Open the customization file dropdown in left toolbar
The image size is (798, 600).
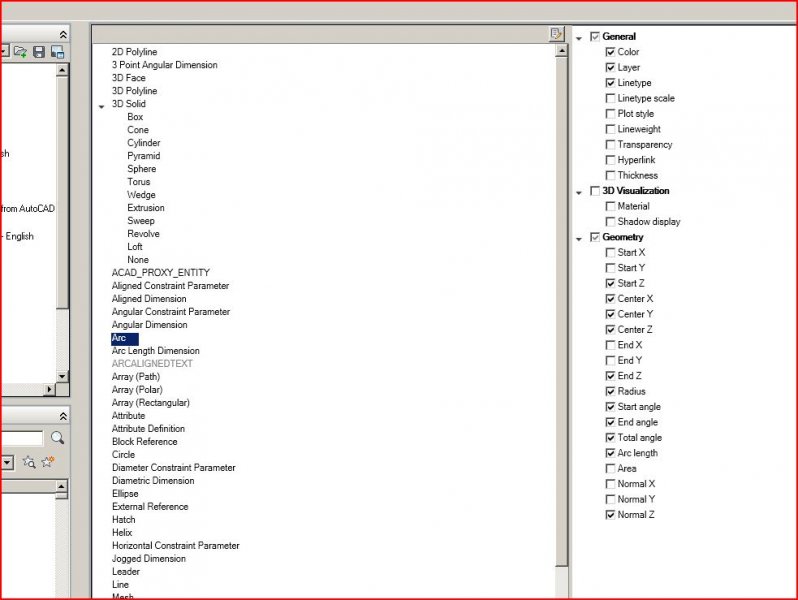point(4,51)
